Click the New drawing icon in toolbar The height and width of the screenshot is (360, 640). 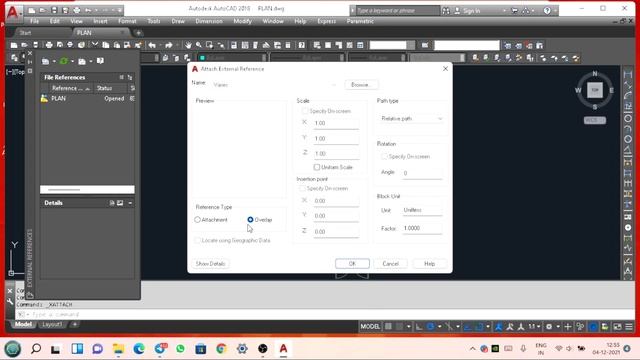(x=14, y=45)
